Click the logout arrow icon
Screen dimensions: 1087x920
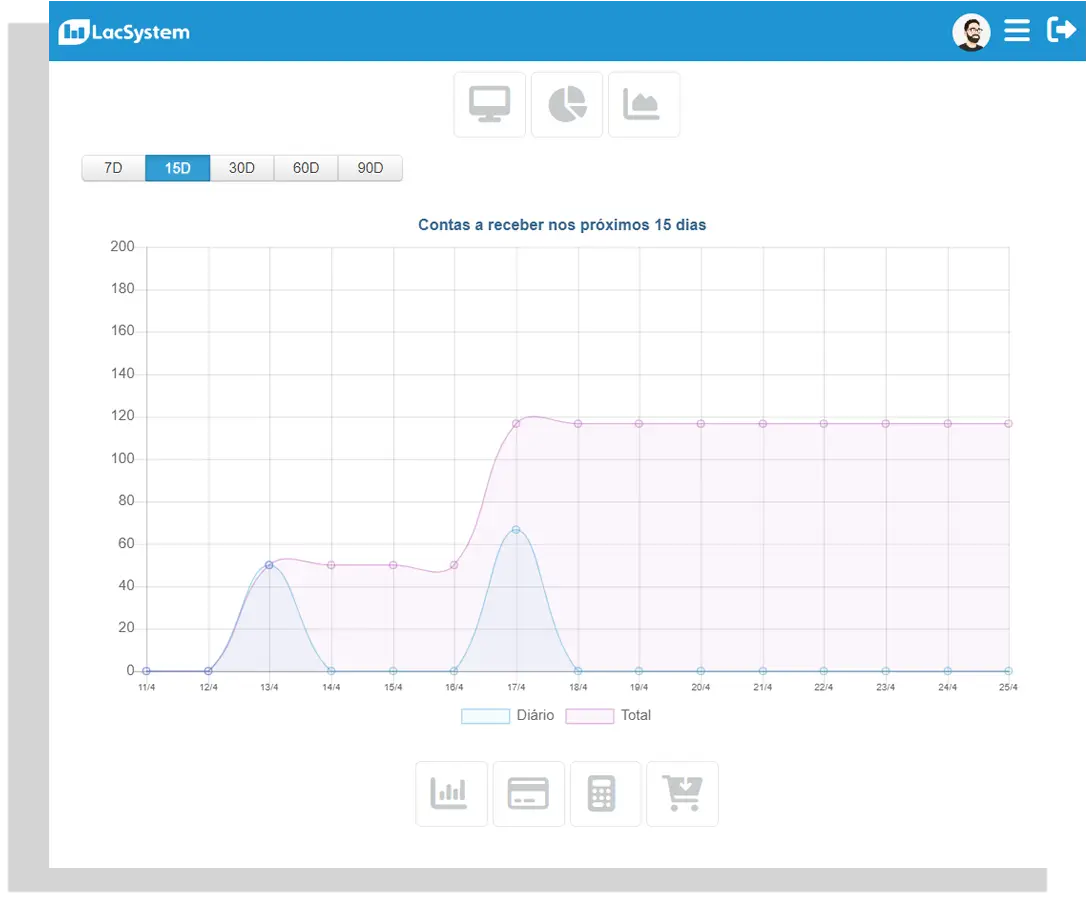pyautogui.click(x=1060, y=30)
